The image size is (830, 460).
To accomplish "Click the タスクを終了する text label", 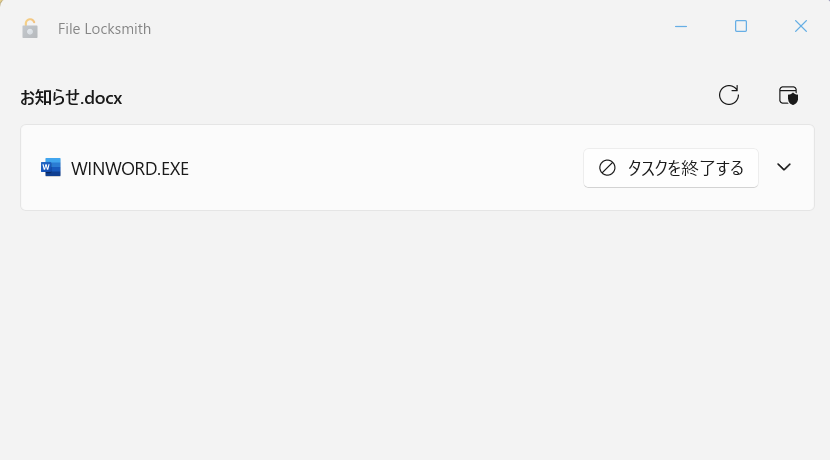I will click(685, 168).
